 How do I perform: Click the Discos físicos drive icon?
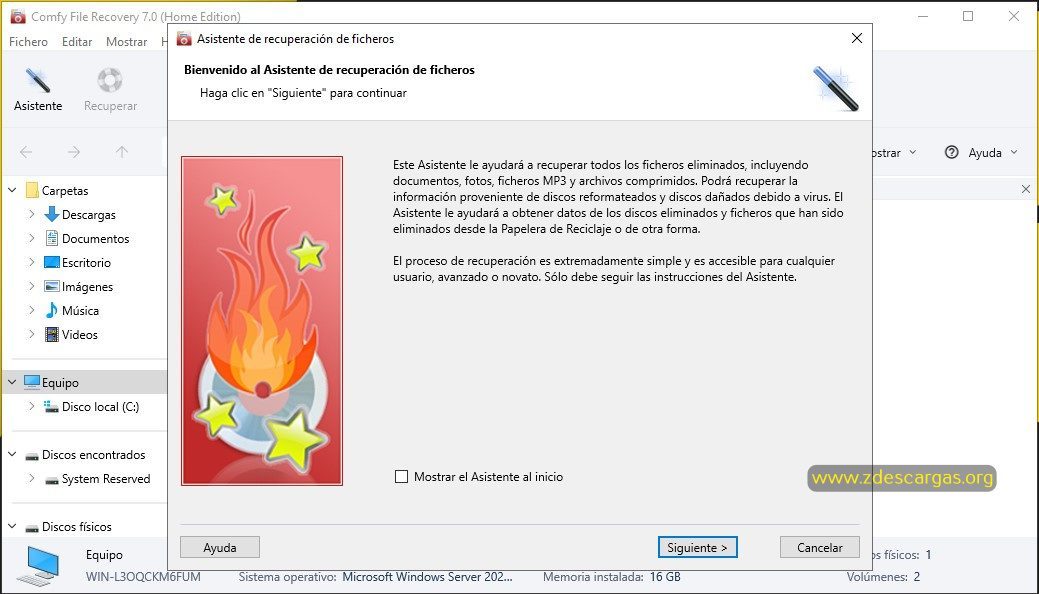coord(32,528)
